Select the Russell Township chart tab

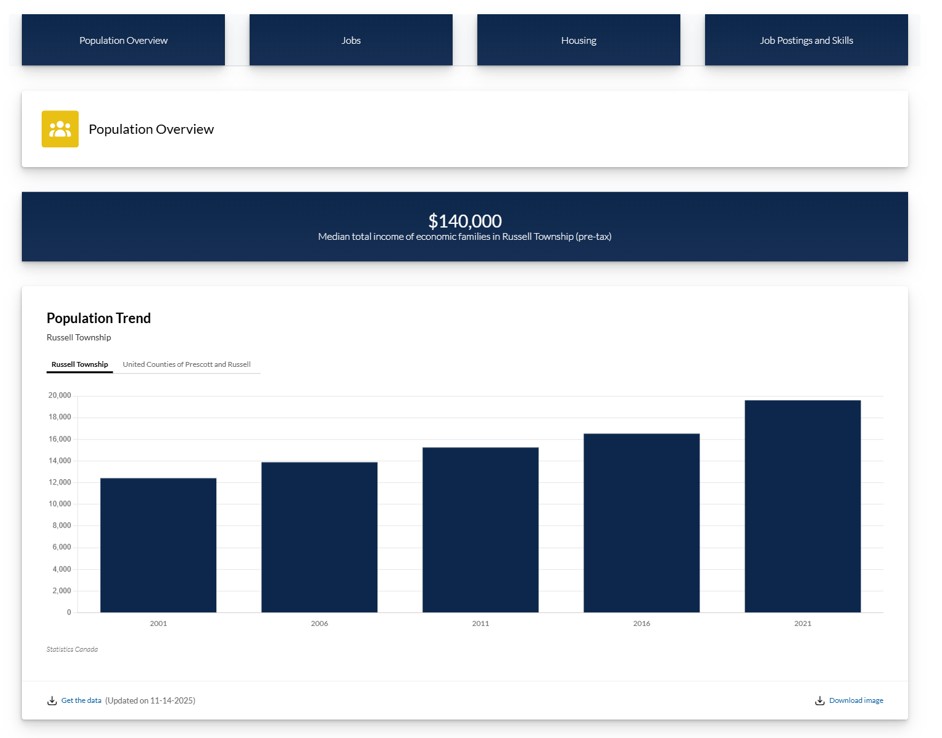point(80,365)
